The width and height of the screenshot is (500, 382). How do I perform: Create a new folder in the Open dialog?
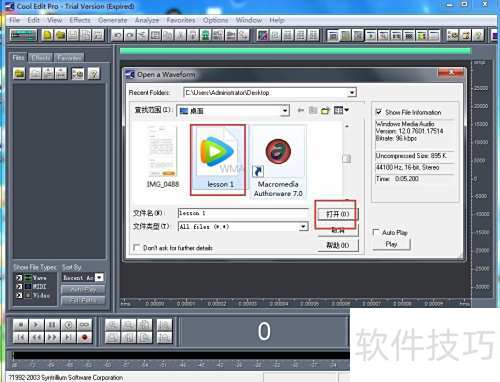[325, 110]
